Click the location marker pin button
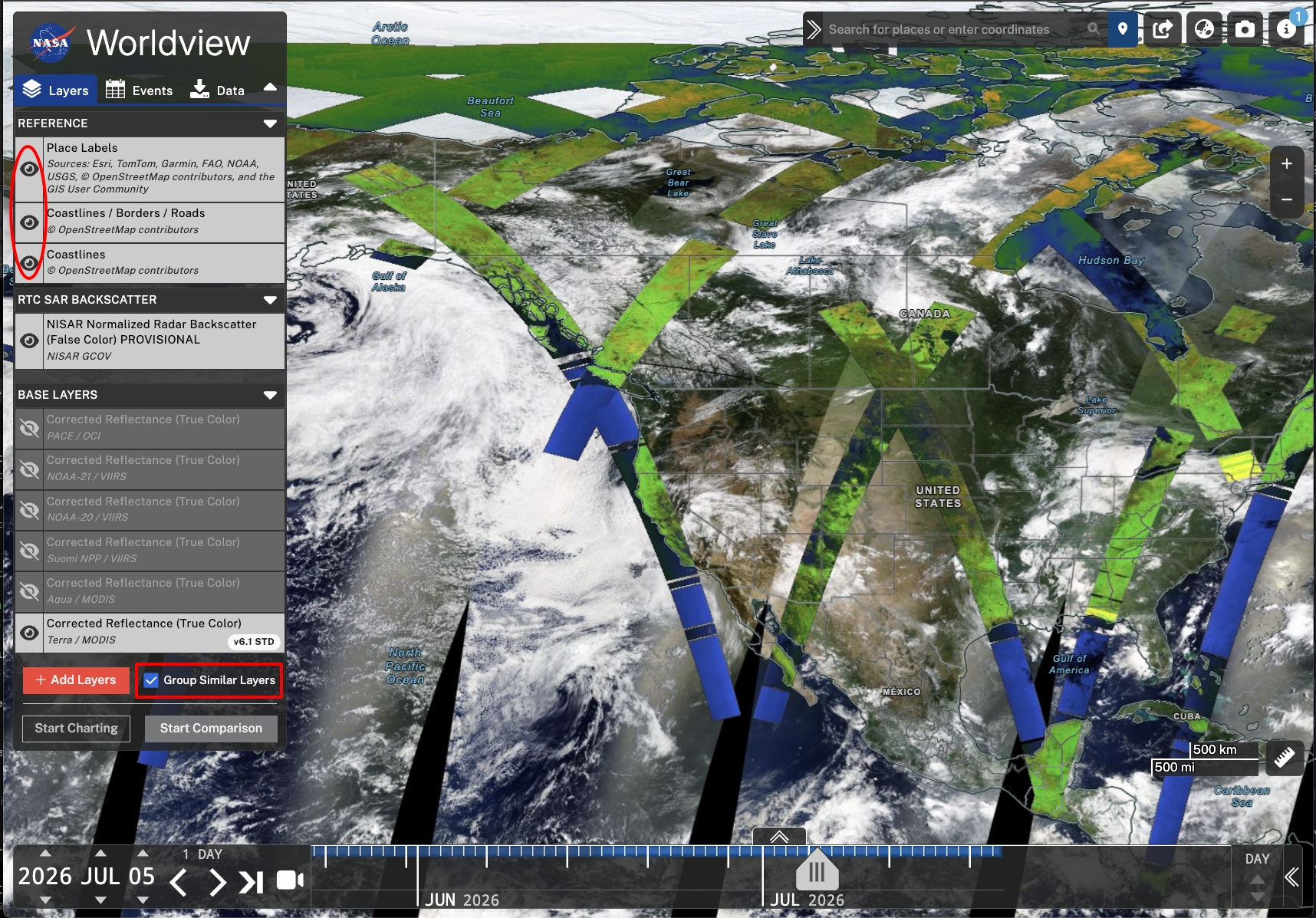1316x918 pixels. tap(1123, 29)
